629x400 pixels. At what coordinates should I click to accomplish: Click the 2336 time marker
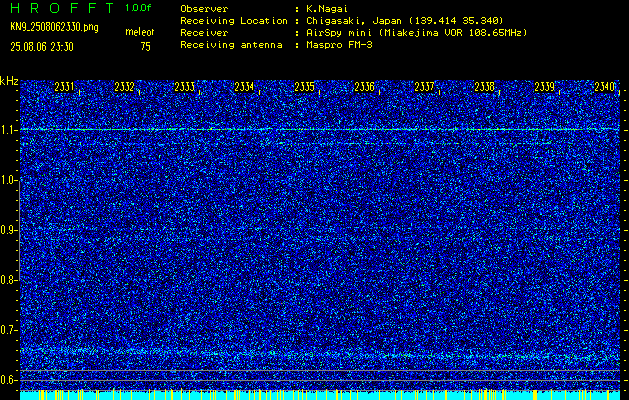pyautogui.click(x=364, y=87)
